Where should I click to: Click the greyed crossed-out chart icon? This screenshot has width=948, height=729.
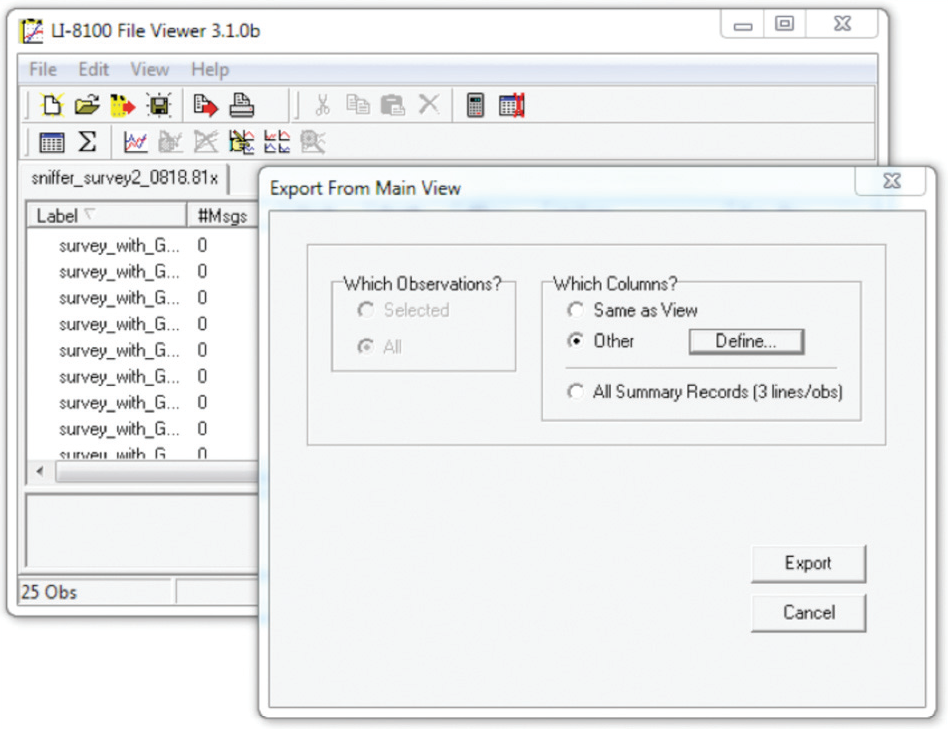tap(206, 142)
